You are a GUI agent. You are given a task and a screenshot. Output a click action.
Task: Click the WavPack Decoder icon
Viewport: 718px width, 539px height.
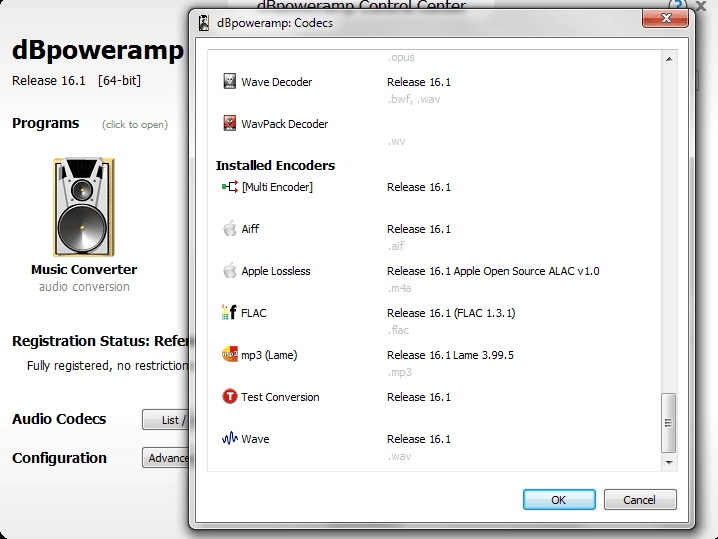click(x=229, y=123)
